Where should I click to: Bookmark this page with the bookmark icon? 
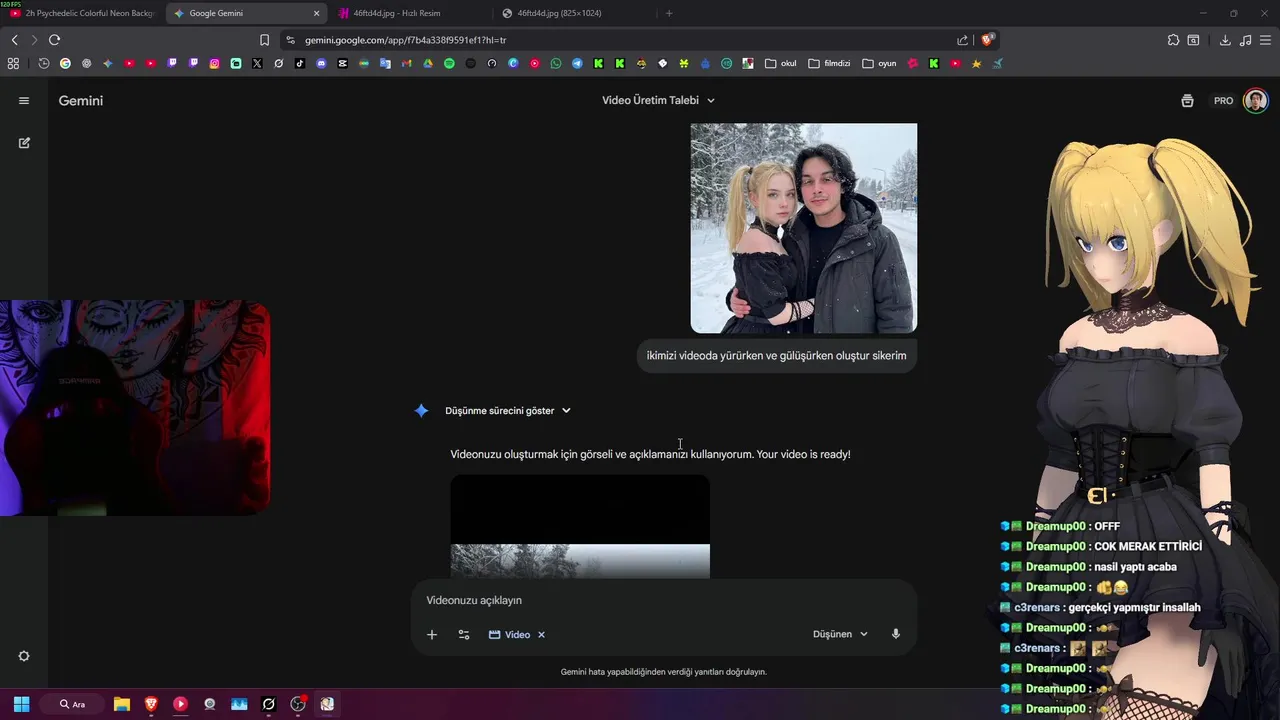[x=264, y=40]
